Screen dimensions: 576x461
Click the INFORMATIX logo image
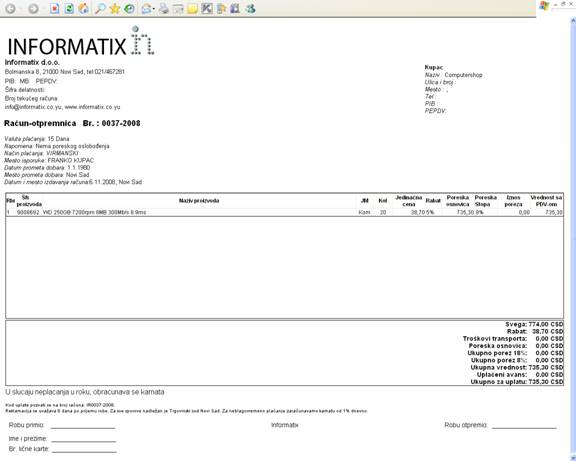(81, 41)
